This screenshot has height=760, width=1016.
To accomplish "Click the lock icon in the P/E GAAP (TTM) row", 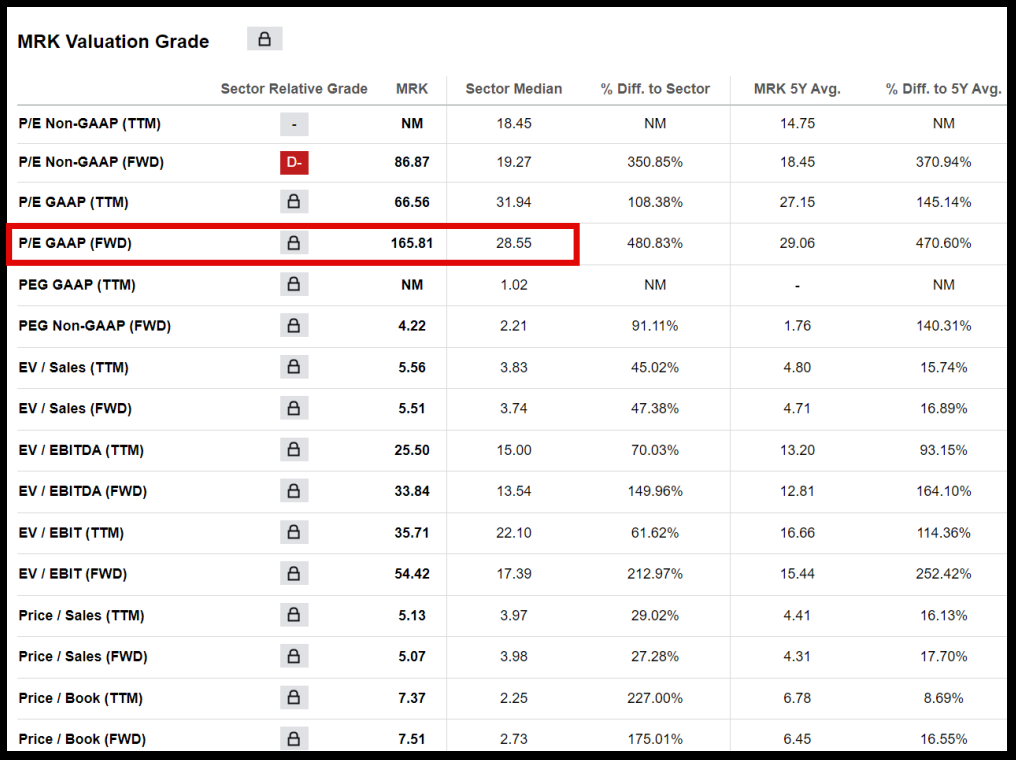I will click(x=294, y=202).
